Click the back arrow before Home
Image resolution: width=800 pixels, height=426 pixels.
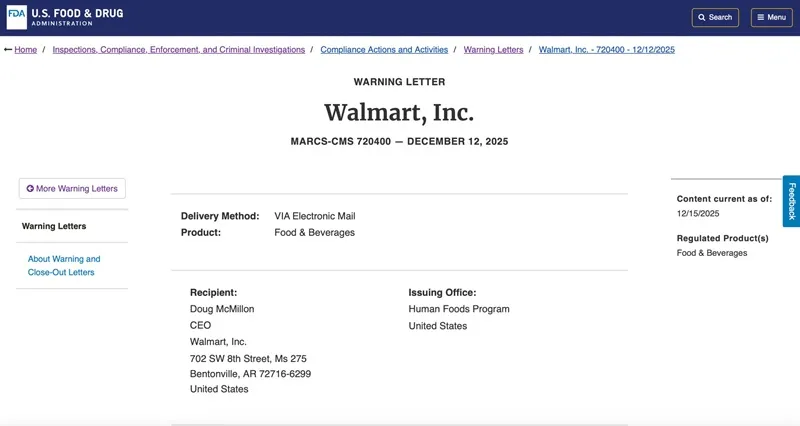point(8,49)
